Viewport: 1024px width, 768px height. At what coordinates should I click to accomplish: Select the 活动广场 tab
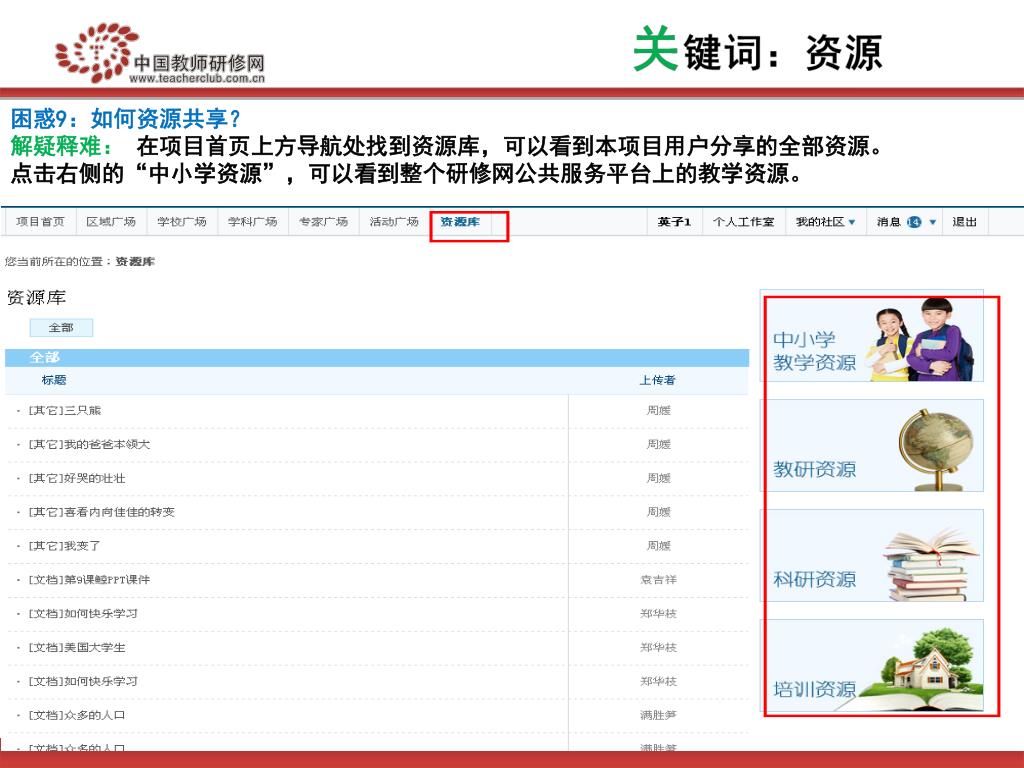[x=394, y=222]
